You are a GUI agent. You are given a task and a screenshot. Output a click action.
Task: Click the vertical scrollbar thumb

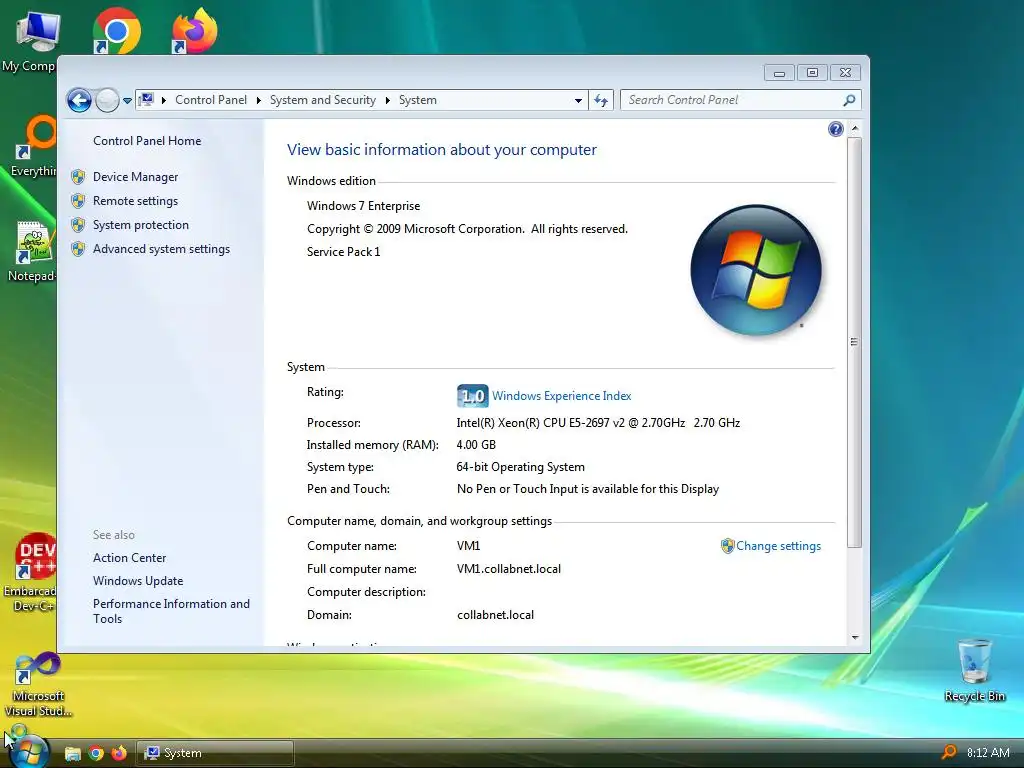pos(854,342)
